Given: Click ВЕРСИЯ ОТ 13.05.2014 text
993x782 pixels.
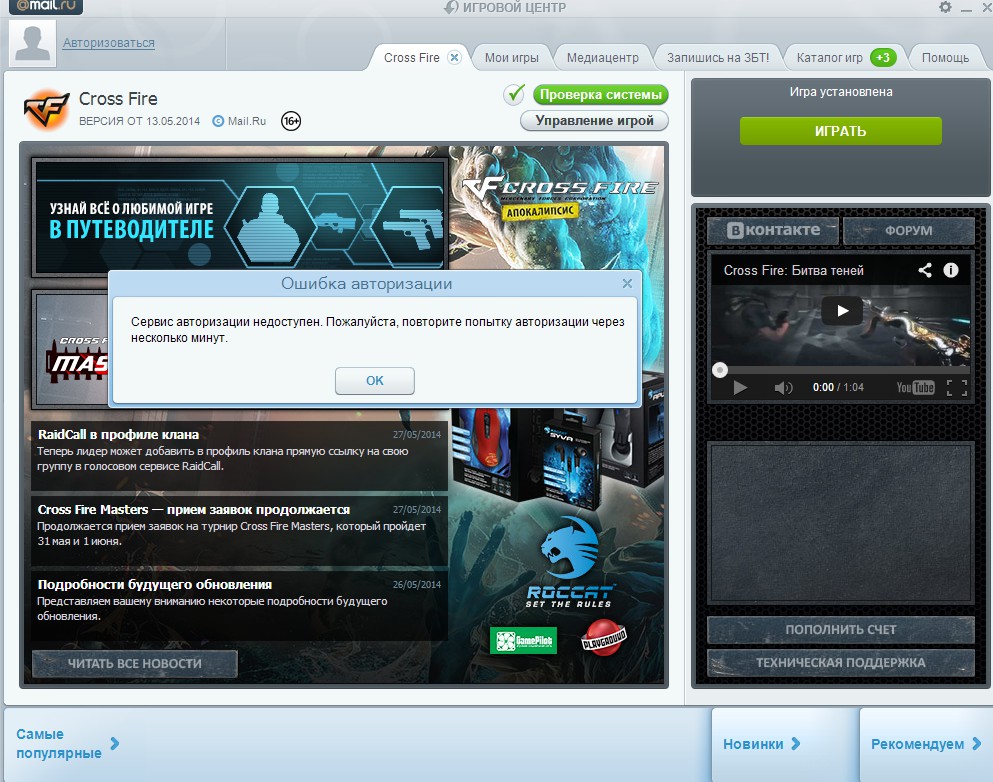Looking at the screenshot, I should [x=139, y=121].
